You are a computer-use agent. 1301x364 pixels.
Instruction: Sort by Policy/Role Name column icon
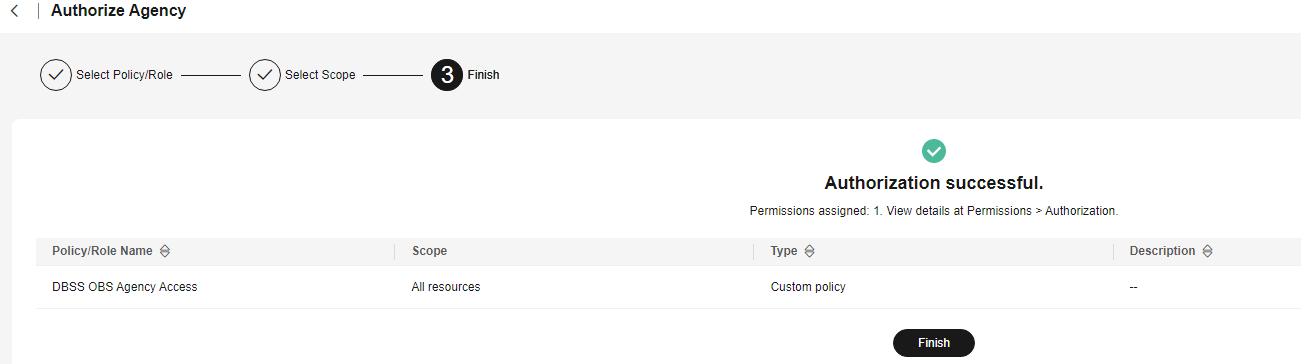166,251
